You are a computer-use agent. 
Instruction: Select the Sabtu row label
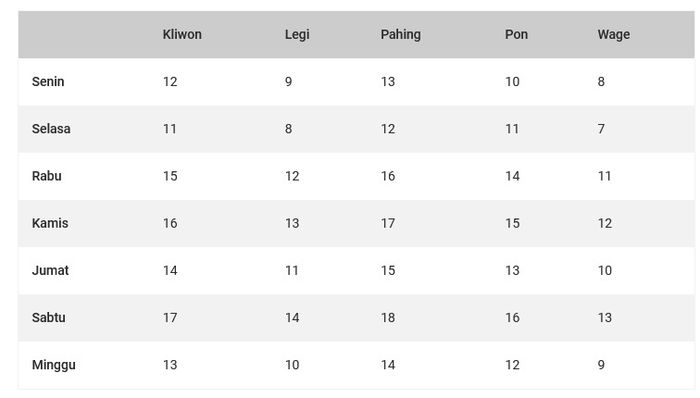click(x=48, y=318)
